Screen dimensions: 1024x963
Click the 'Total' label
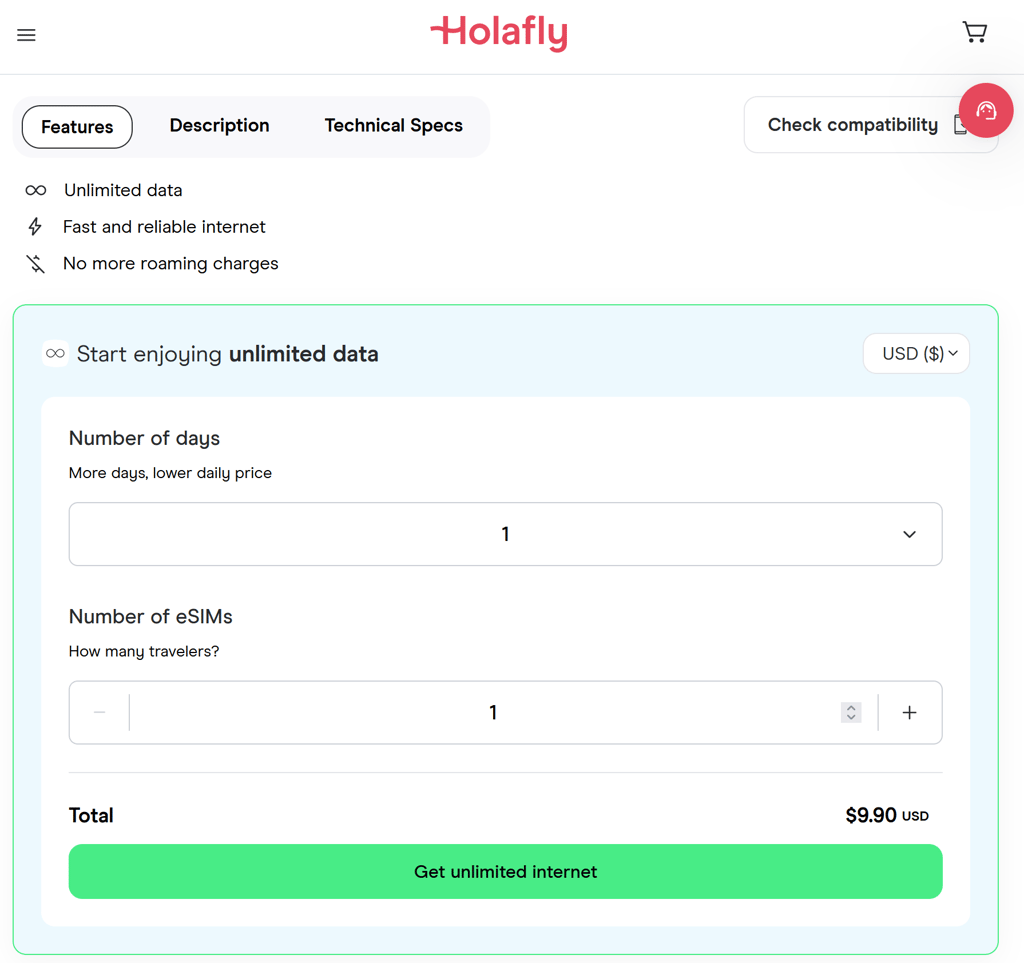[x=91, y=815]
